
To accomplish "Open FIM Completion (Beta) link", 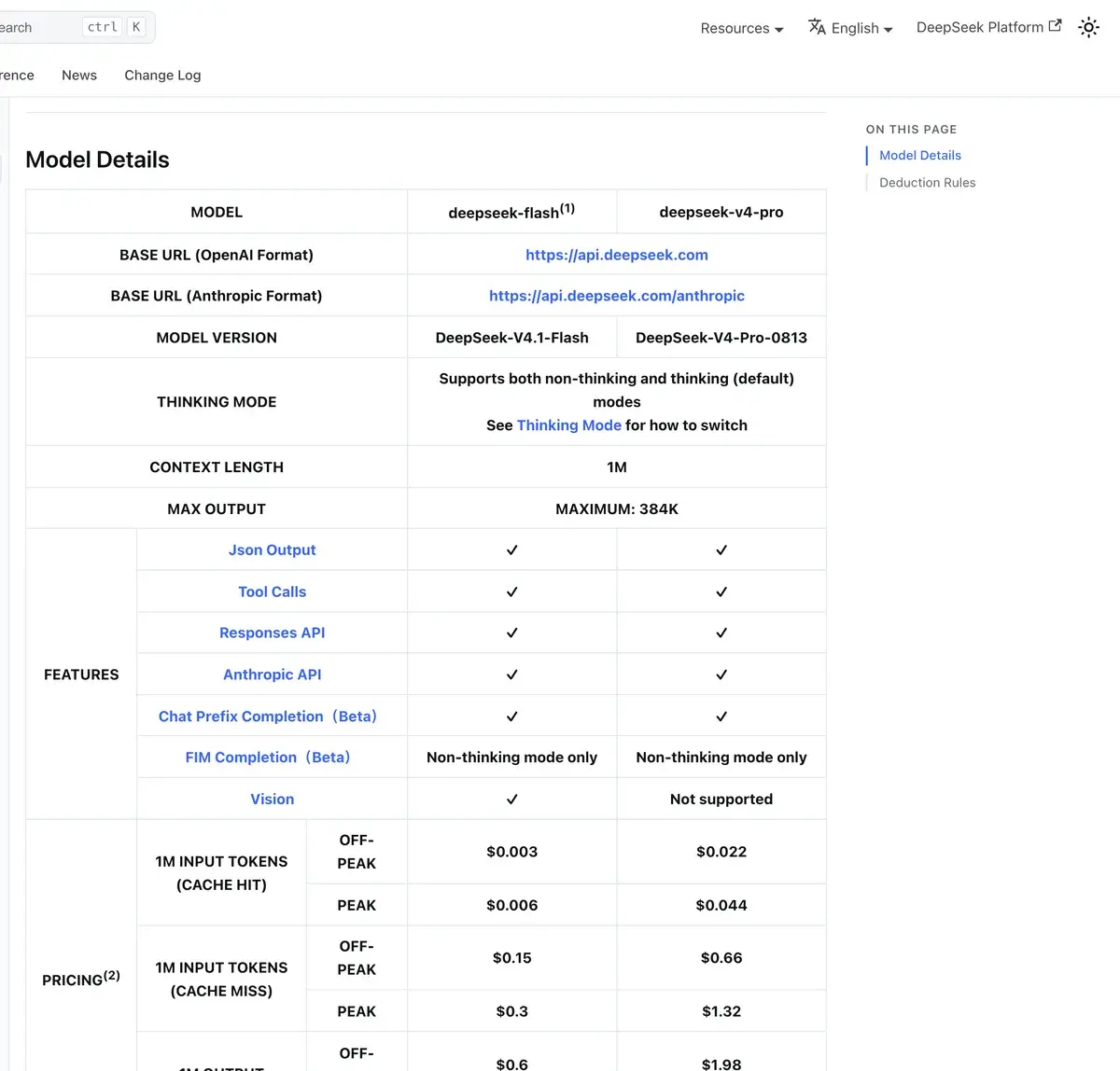I will [268, 758].
